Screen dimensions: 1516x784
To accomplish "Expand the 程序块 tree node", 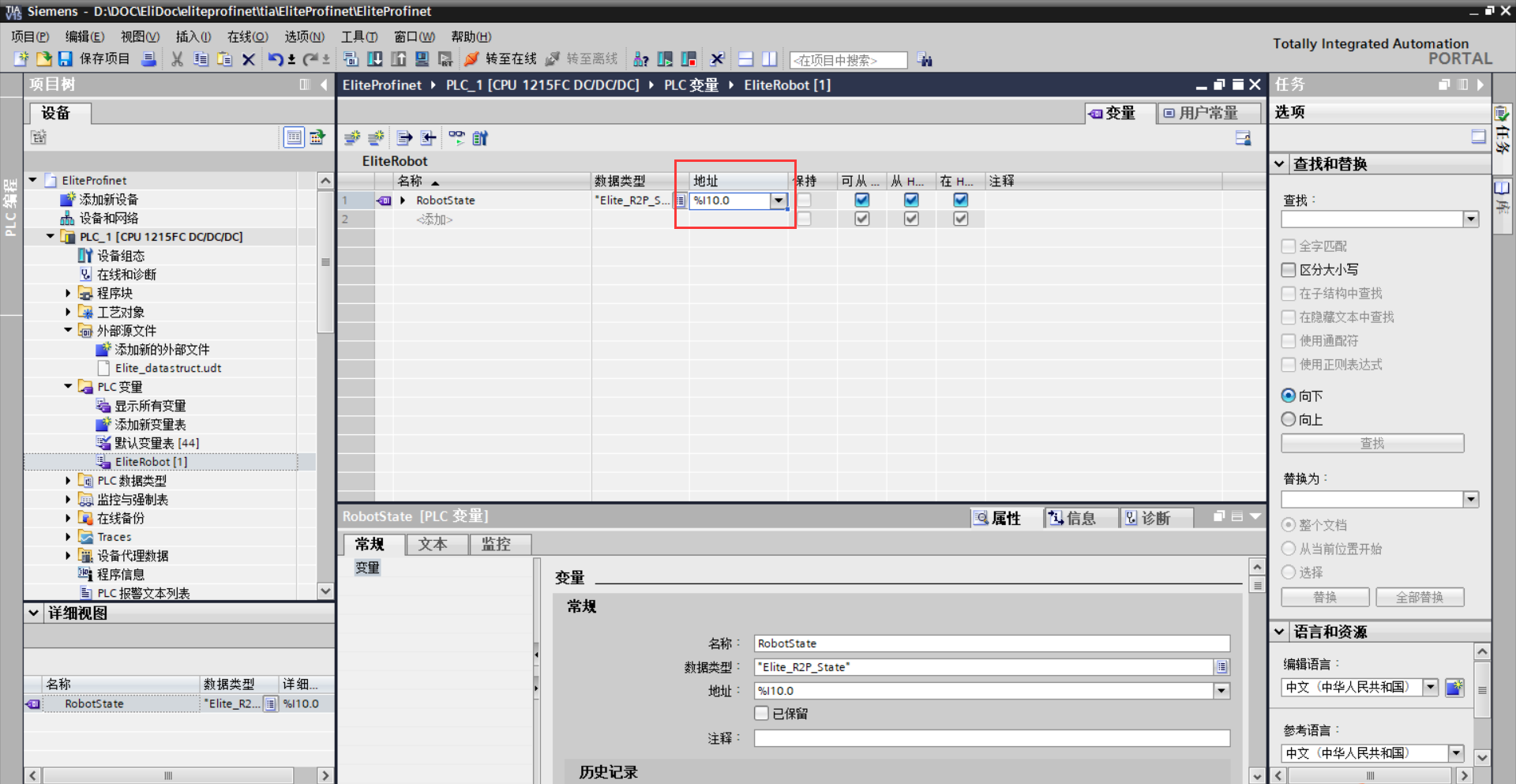I will tap(68, 294).
